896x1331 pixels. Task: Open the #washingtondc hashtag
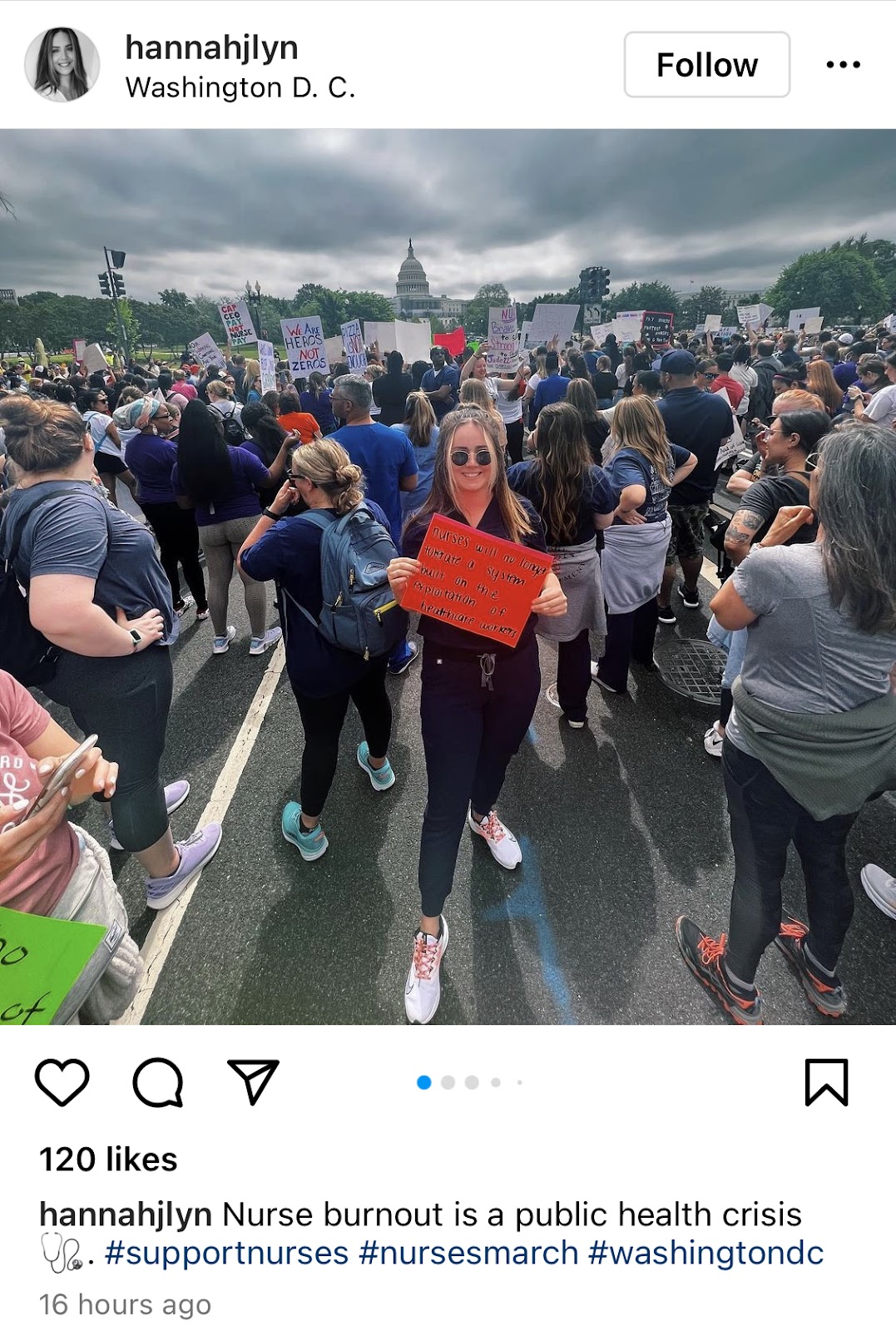706,1253
